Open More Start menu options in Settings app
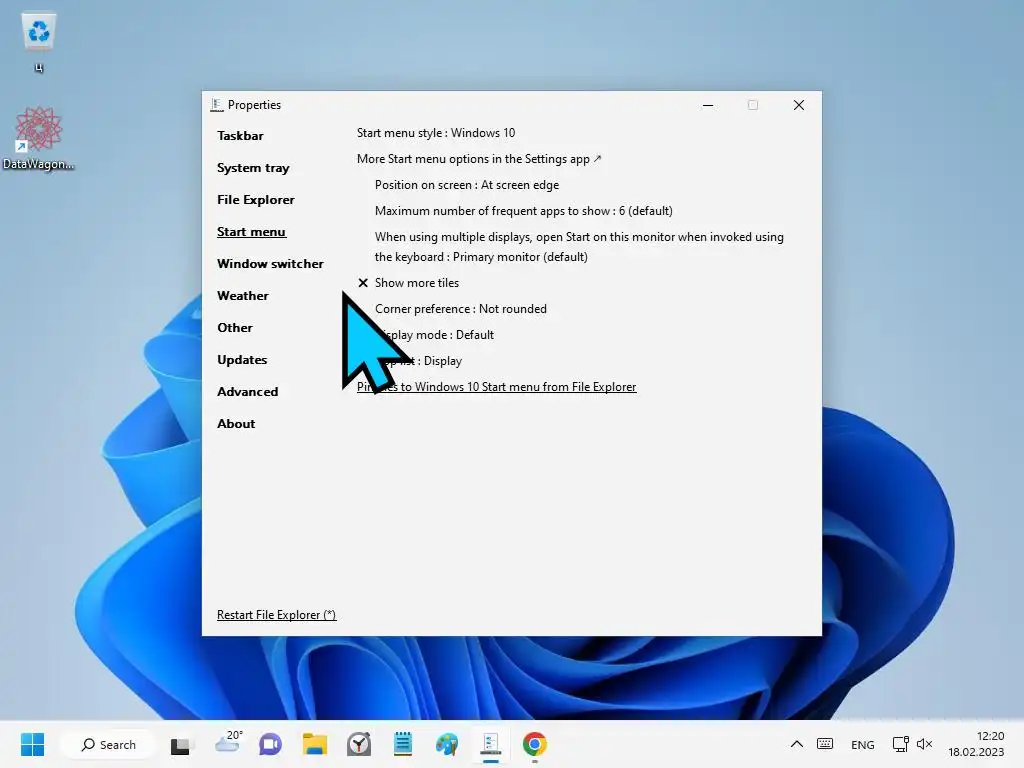The width and height of the screenshot is (1024, 768). point(479,159)
